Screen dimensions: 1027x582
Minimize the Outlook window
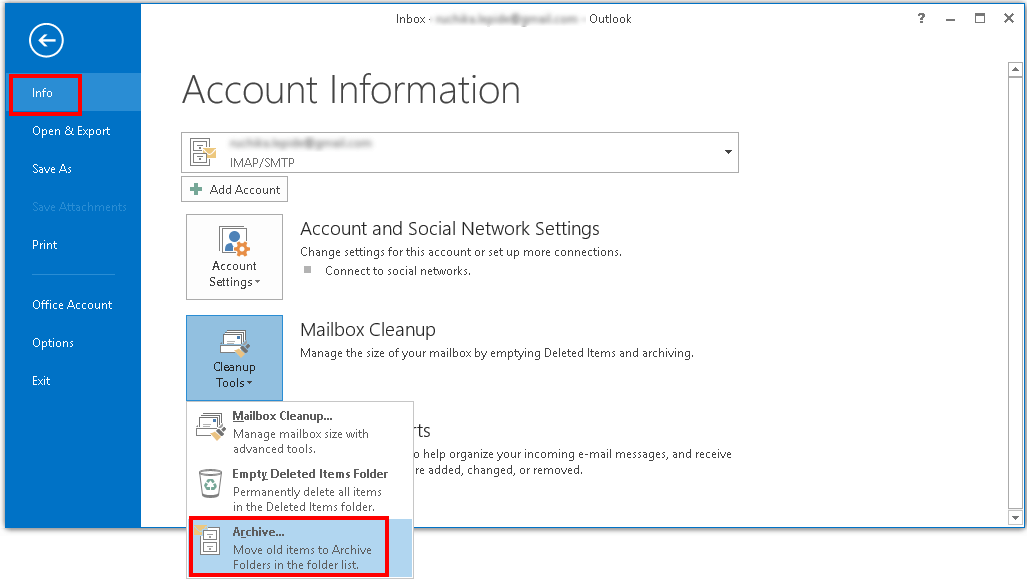(950, 19)
